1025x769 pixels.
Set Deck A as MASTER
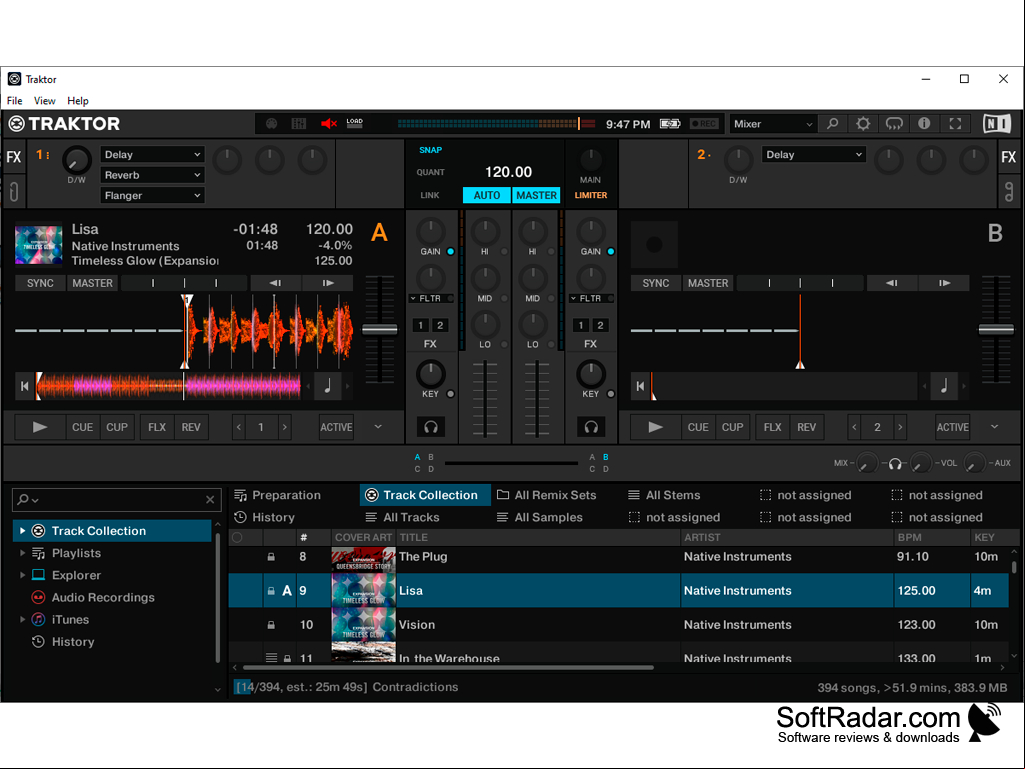92,283
